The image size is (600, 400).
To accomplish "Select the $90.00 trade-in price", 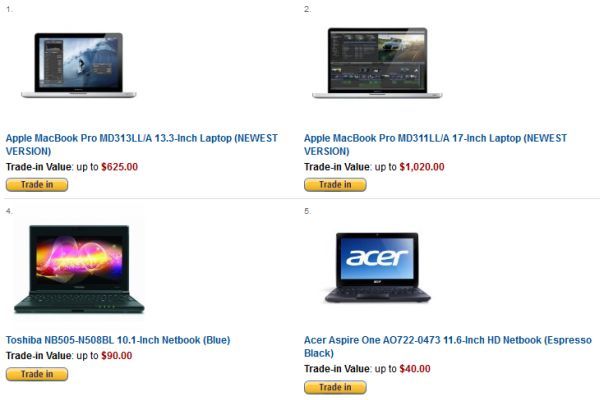I will click(117, 356).
